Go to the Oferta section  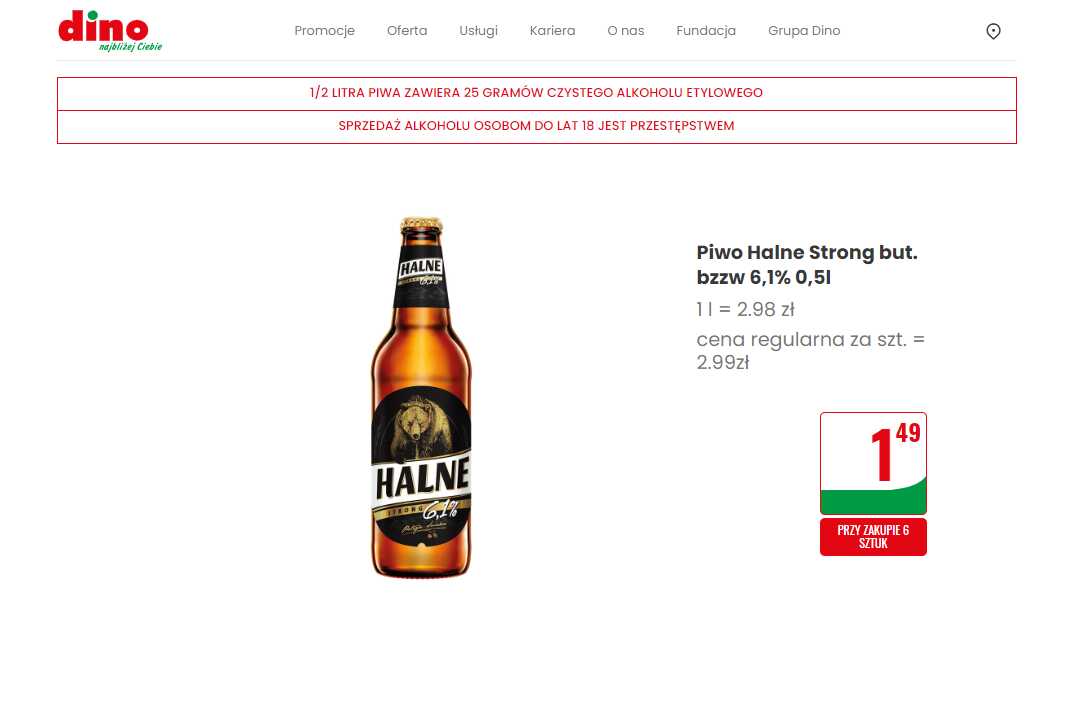tap(407, 31)
